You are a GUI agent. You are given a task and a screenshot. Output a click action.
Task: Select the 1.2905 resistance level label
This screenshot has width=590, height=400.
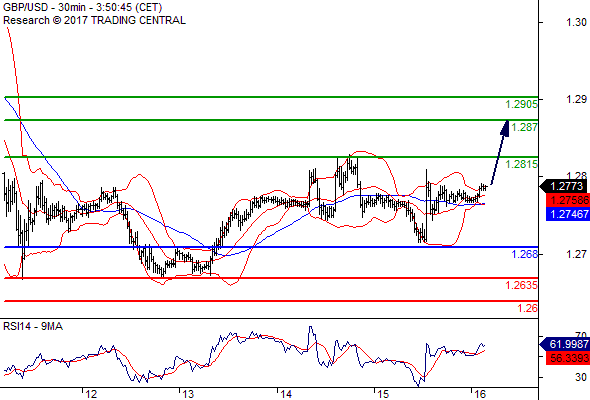521,104
